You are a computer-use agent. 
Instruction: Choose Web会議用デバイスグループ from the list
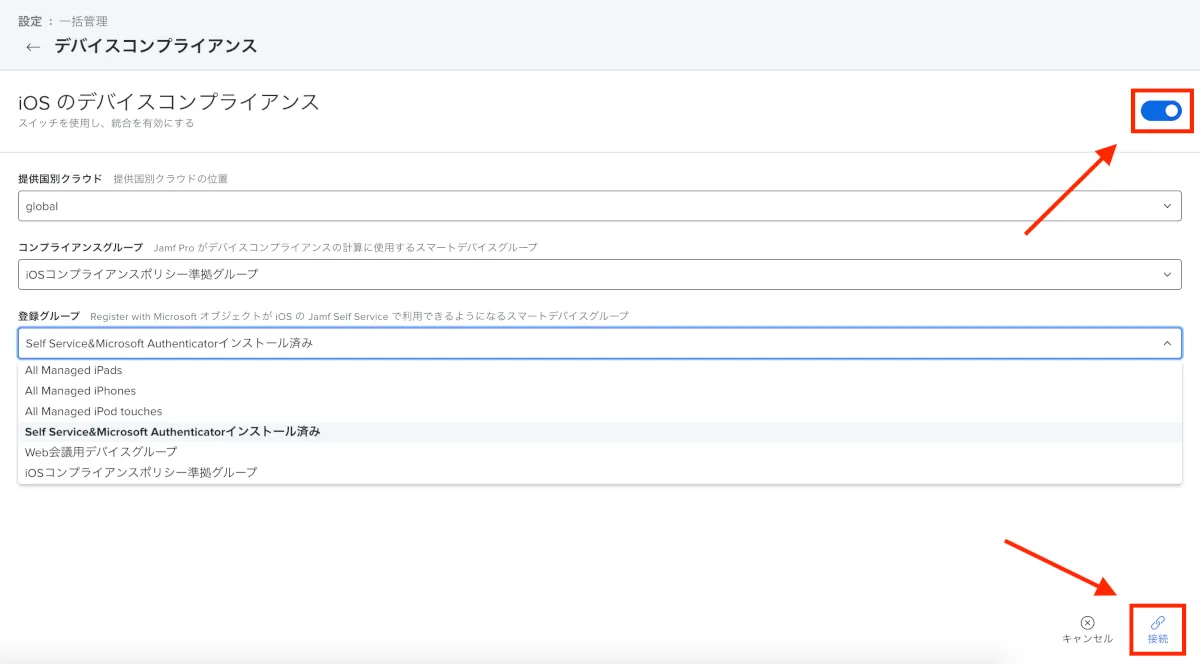click(101, 452)
